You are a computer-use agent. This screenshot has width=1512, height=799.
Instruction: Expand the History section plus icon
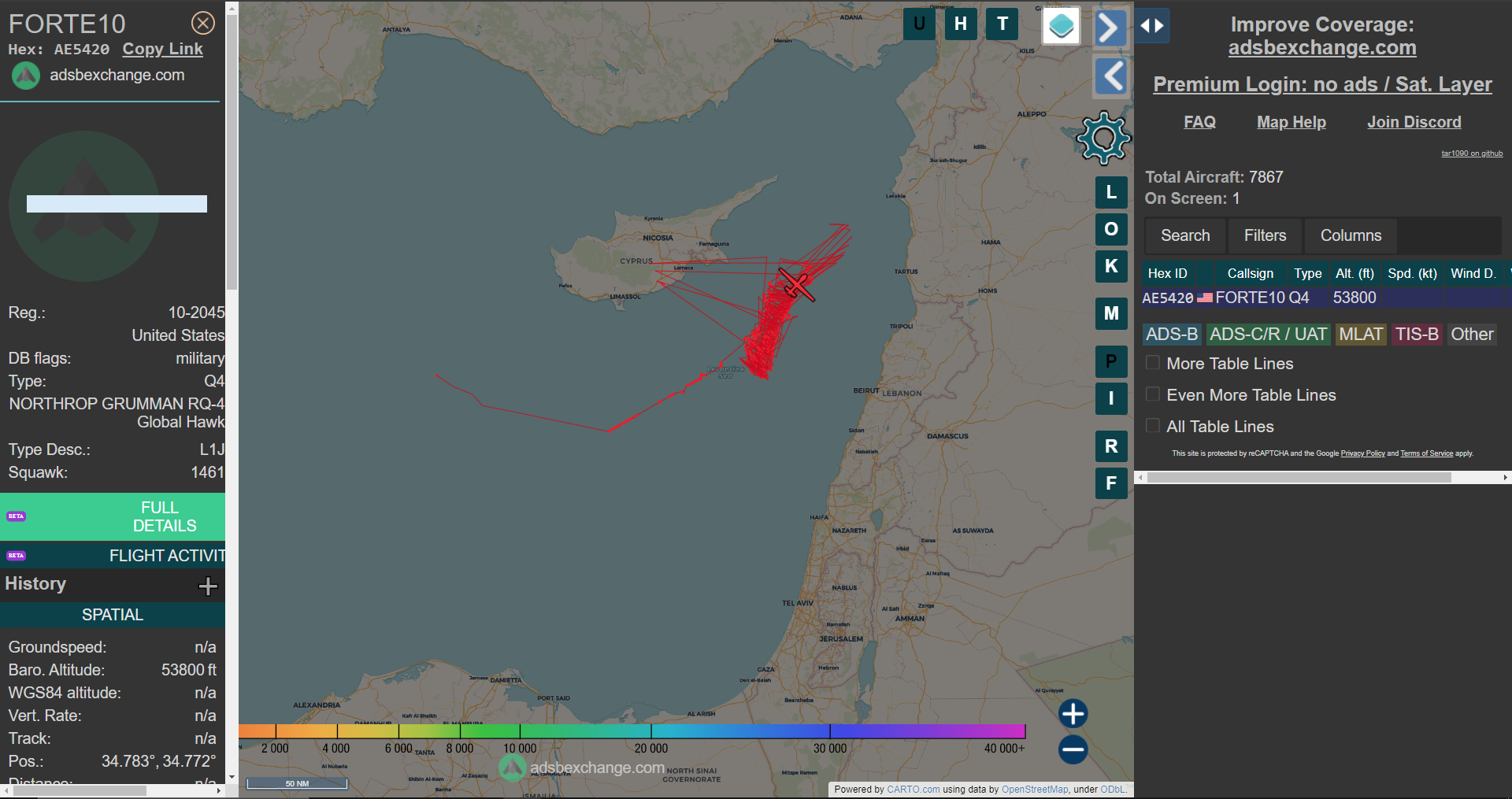[x=208, y=586]
